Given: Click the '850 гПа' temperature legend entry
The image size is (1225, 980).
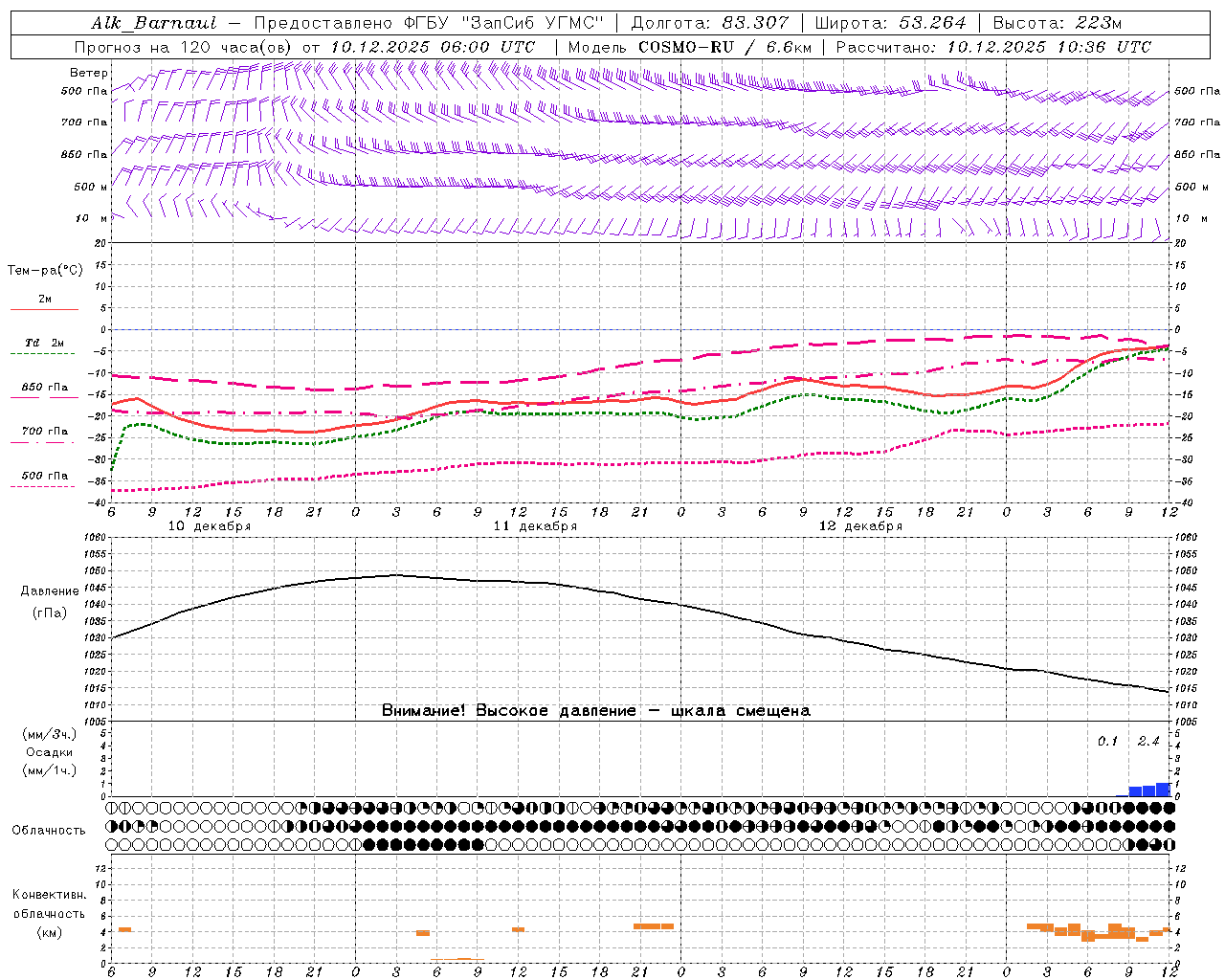Looking at the screenshot, I should [x=45, y=388].
